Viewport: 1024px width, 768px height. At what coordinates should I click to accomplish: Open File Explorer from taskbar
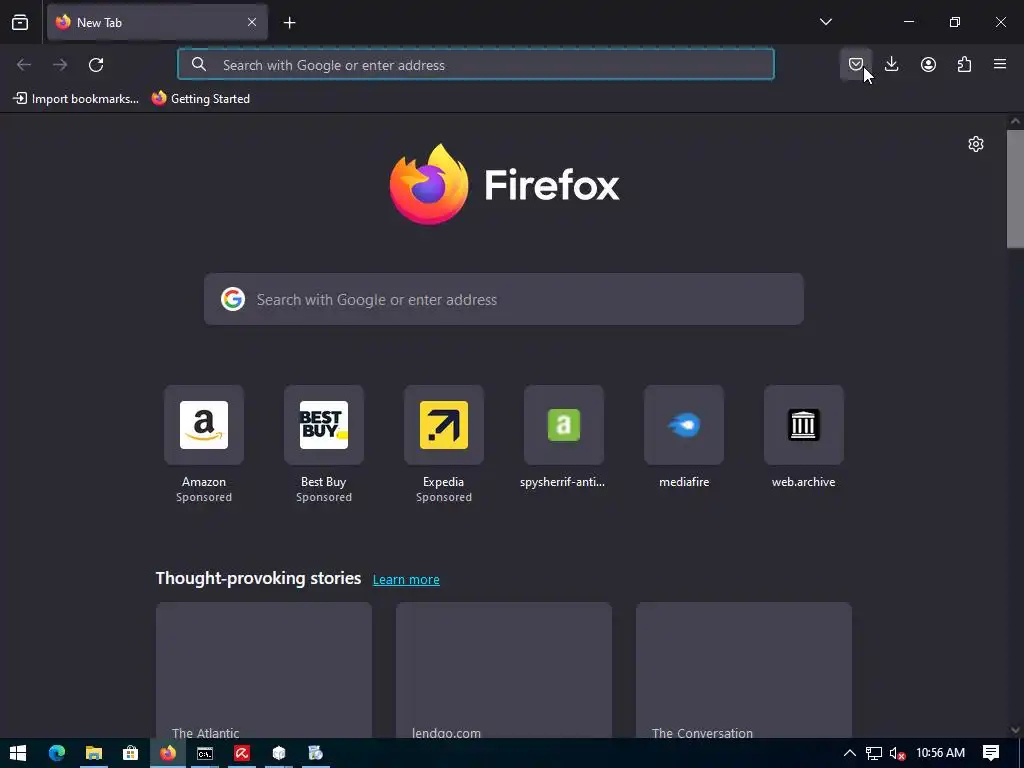click(94, 753)
